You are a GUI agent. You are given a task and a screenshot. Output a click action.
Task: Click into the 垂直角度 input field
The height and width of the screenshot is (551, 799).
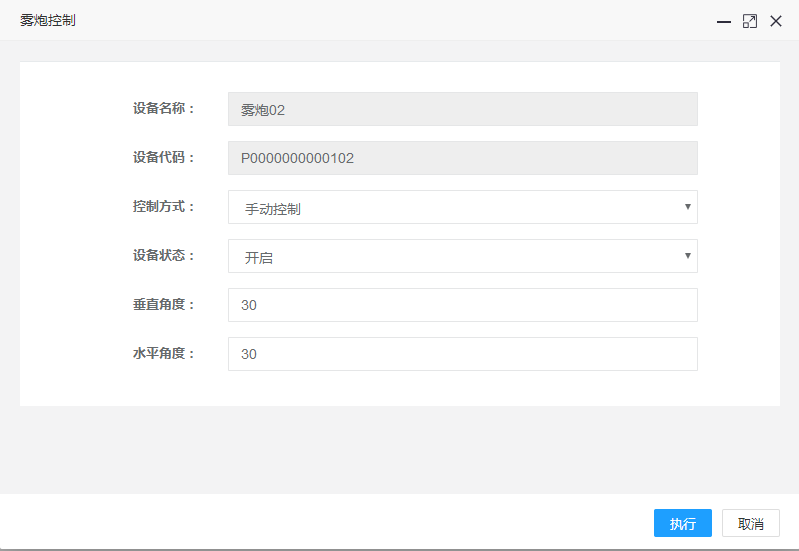click(x=463, y=305)
